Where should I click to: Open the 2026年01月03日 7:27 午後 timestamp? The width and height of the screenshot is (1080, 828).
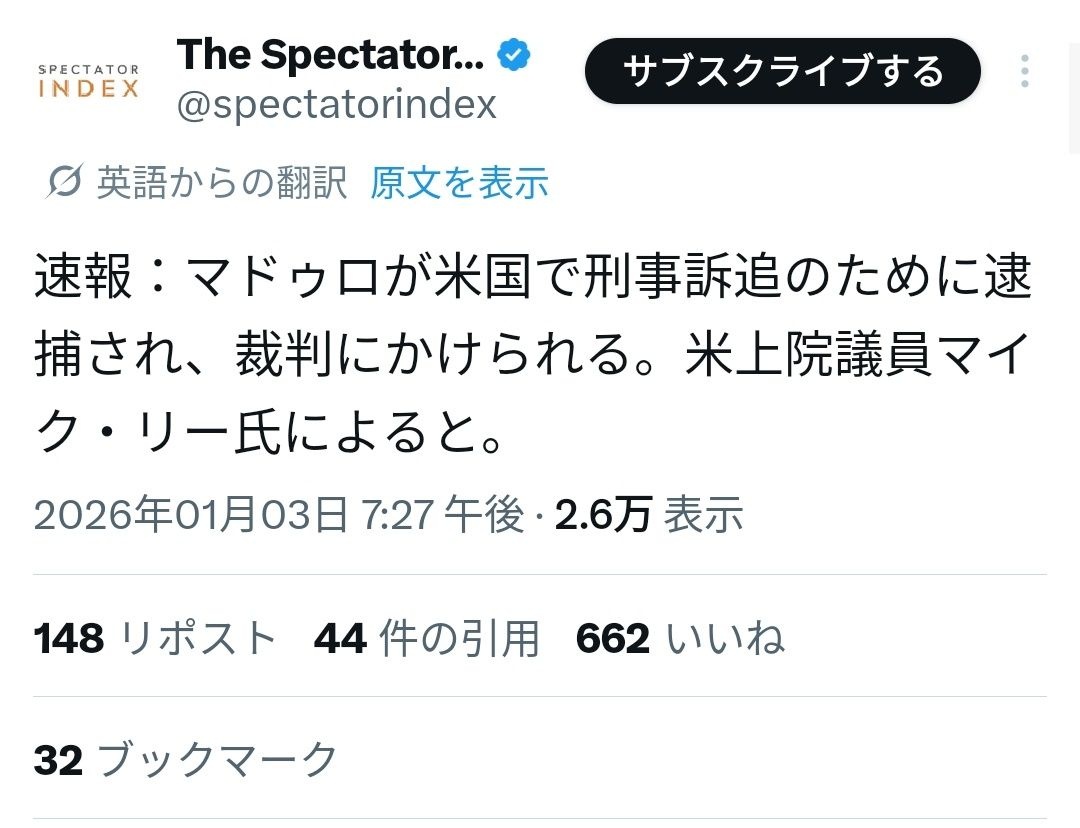click(x=279, y=515)
